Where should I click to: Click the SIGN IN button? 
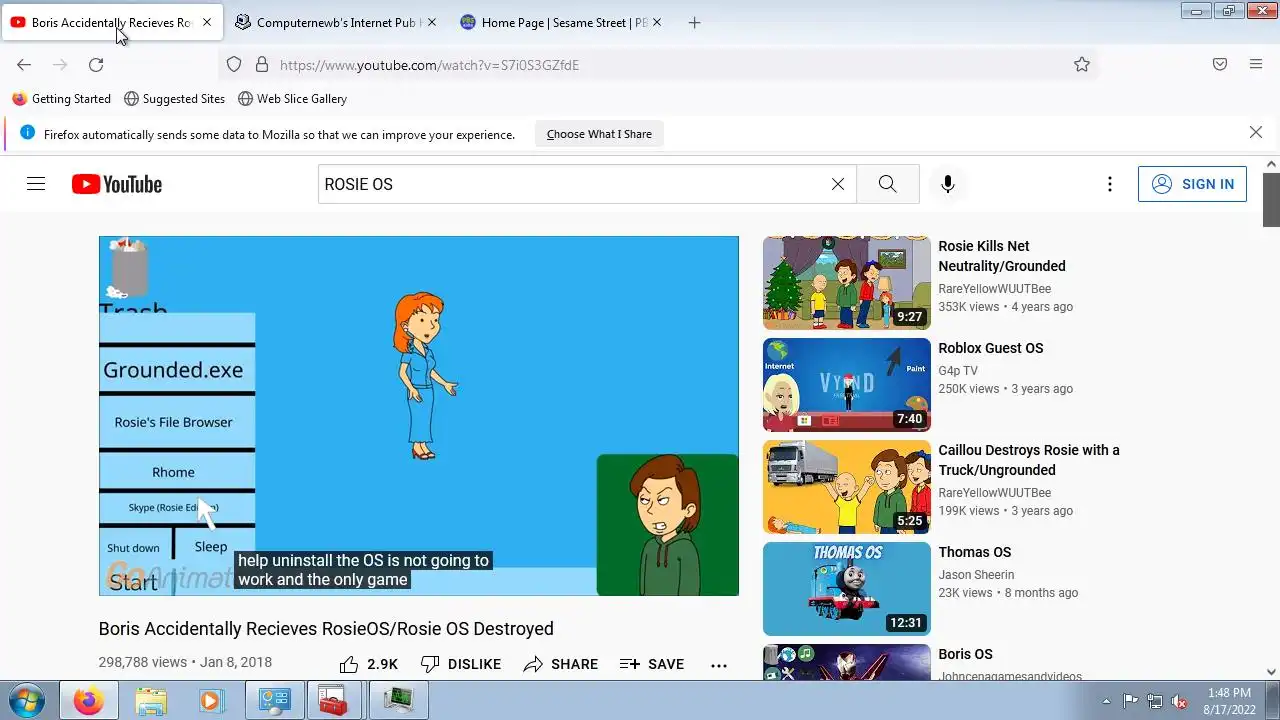(x=1192, y=184)
